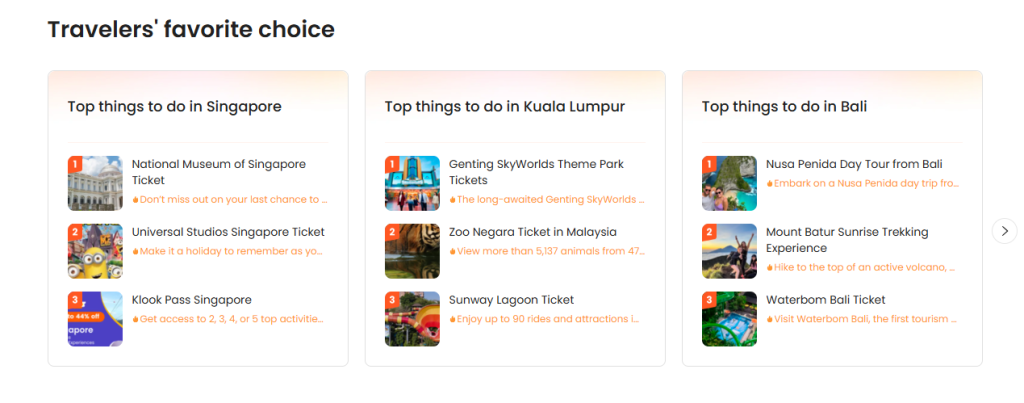Open Mount Batur Sunrise Trekking thumbnail
This screenshot has width=1024, height=403.
click(729, 251)
